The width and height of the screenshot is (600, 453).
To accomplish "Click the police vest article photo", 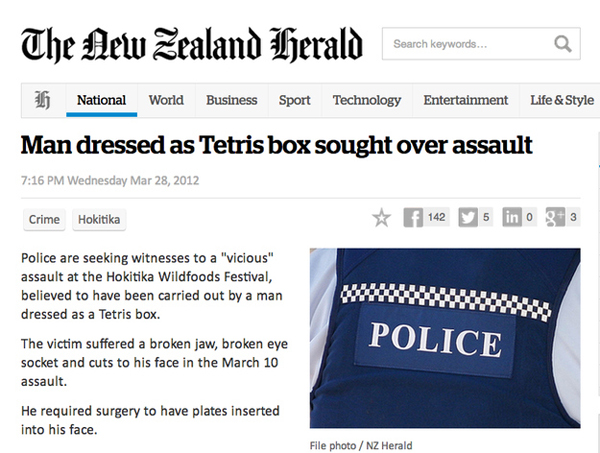I will (x=445, y=340).
